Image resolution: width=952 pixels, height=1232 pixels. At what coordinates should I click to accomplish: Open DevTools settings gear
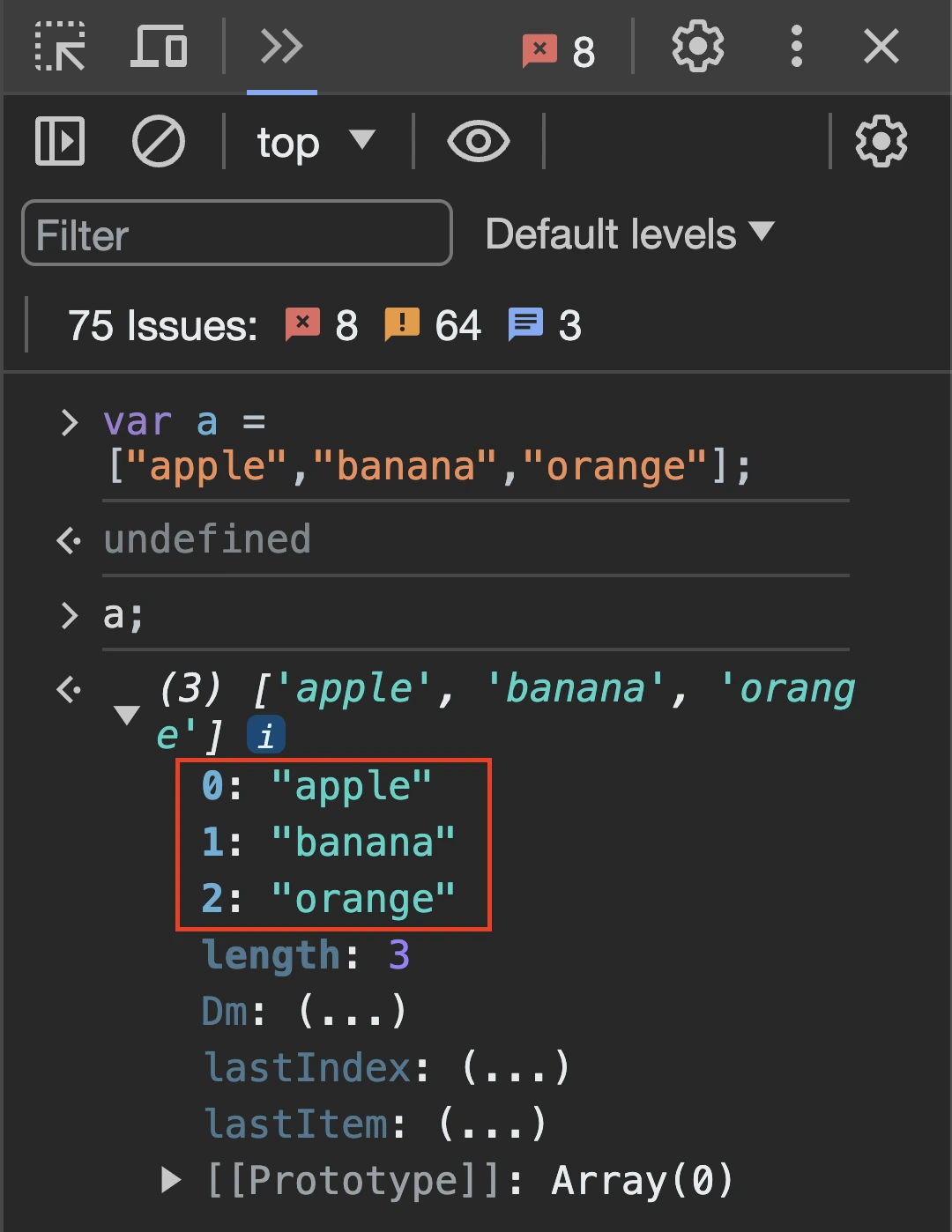(697, 47)
